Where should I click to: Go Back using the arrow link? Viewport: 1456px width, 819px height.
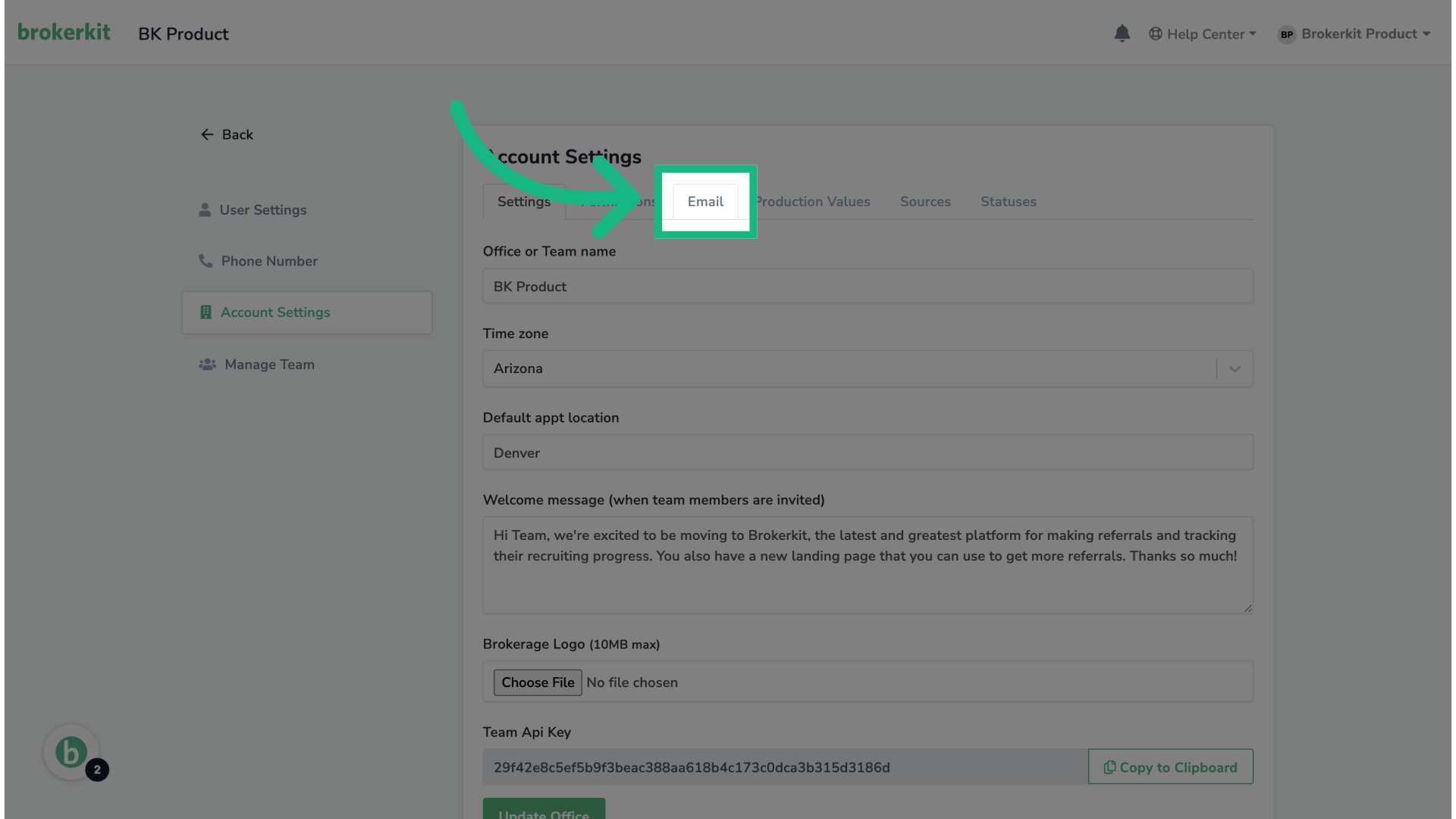coord(227,134)
